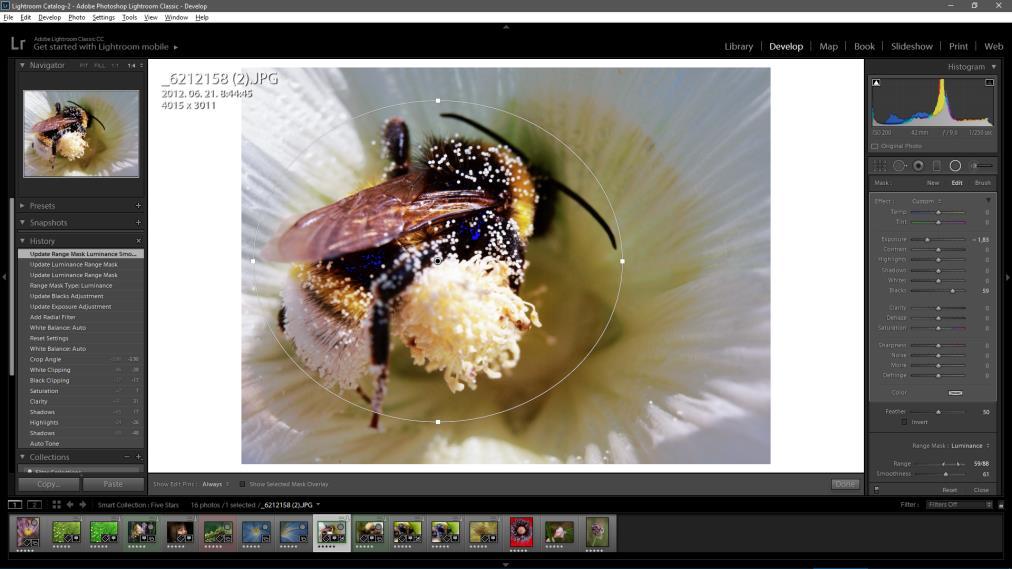Click the Lr logo identity plate
Screen dimensions: 1012x569
tap(18, 44)
